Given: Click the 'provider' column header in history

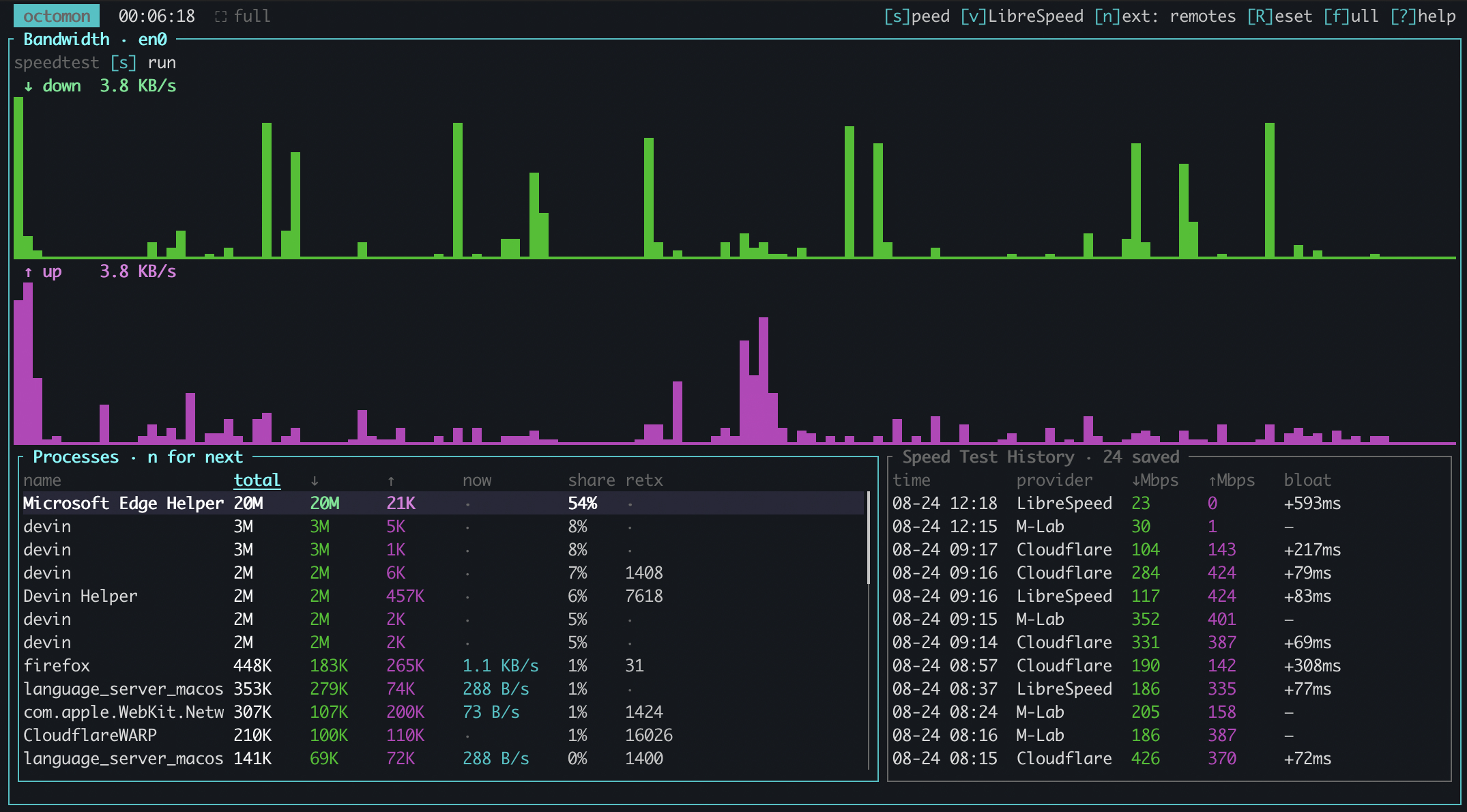Looking at the screenshot, I should (x=1054, y=480).
